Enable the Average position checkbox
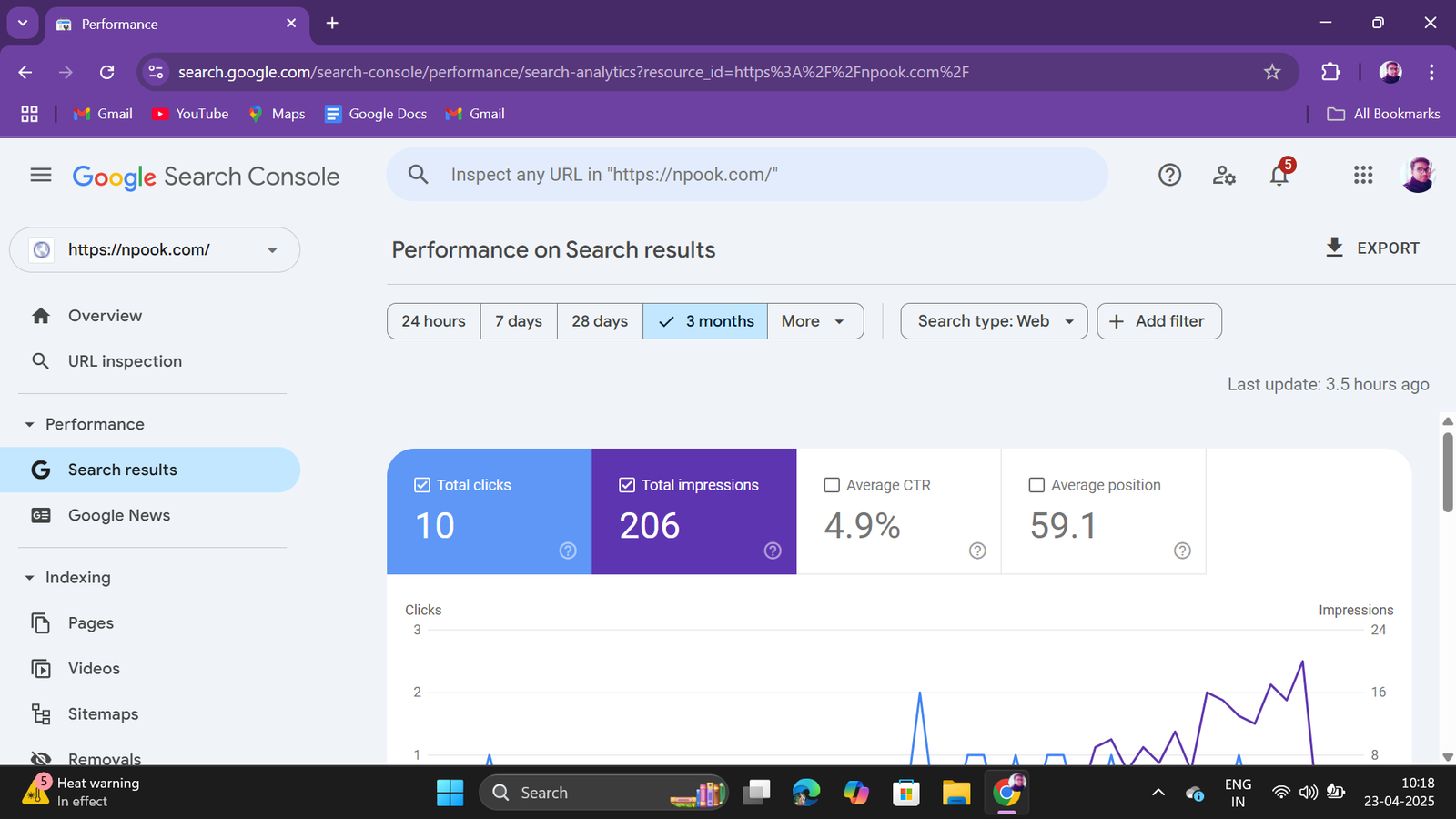This screenshot has height=819, width=1456. click(1036, 485)
